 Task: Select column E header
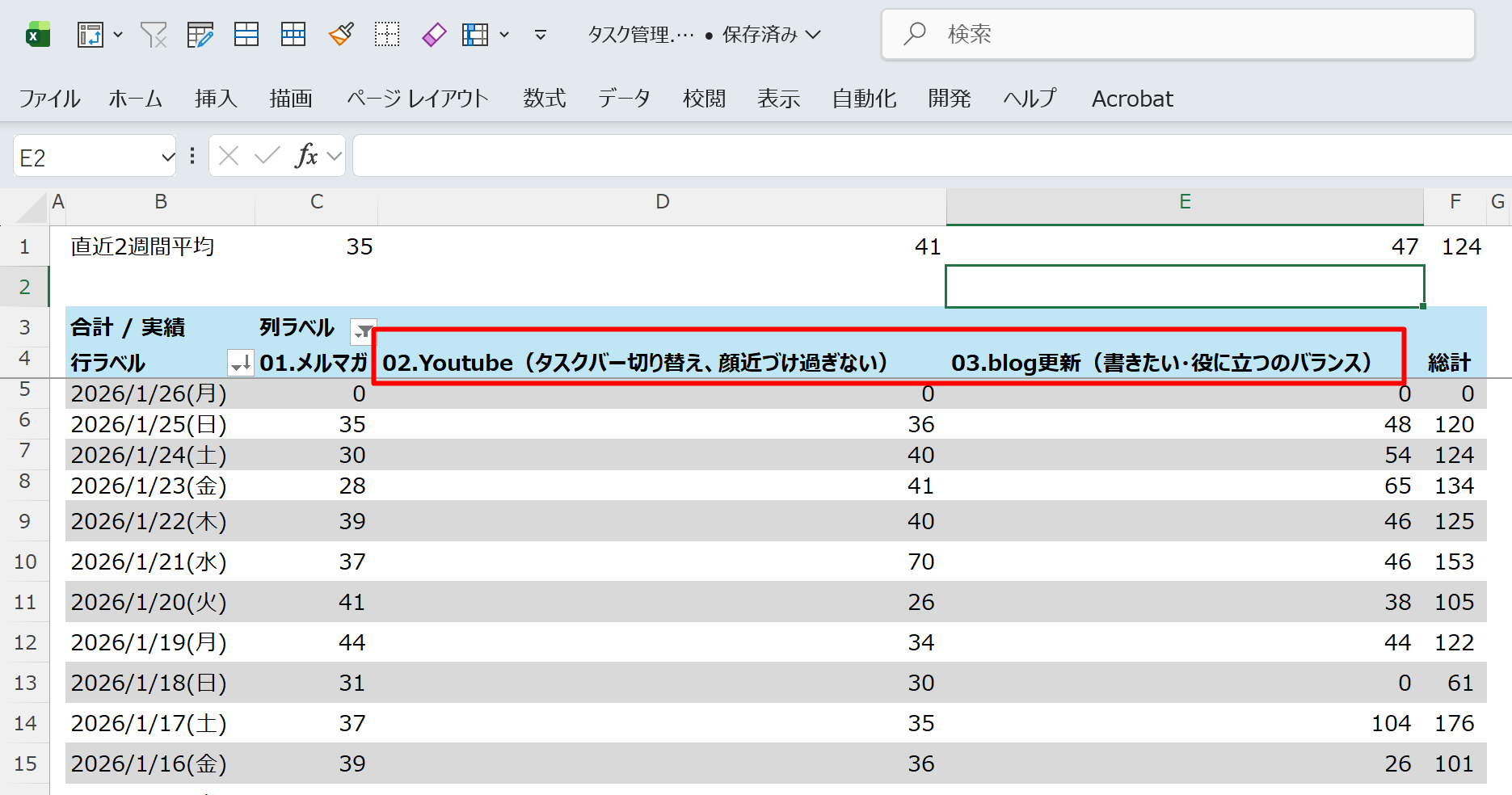(x=1184, y=202)
